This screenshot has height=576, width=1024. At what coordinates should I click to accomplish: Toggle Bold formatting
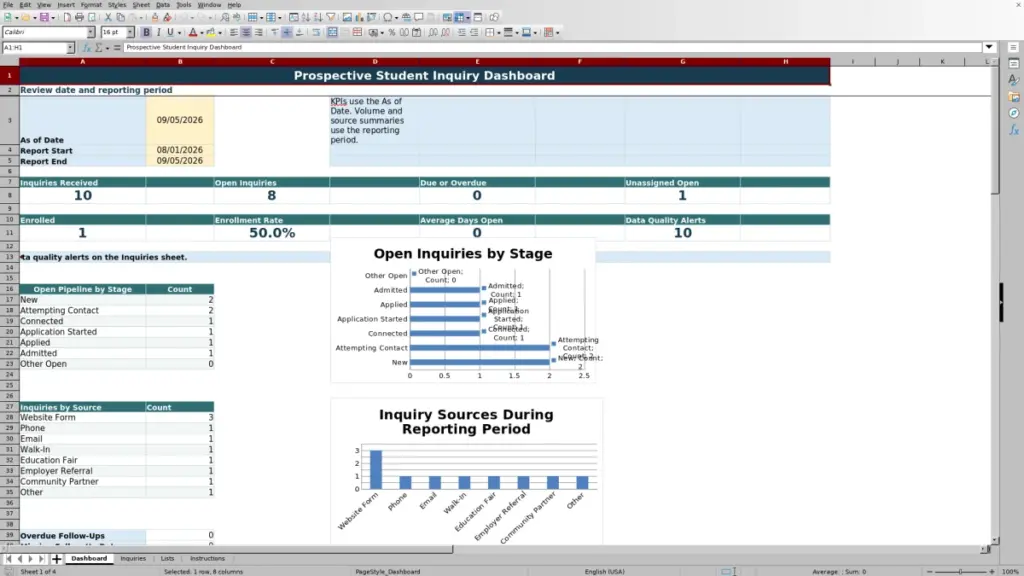146,32
